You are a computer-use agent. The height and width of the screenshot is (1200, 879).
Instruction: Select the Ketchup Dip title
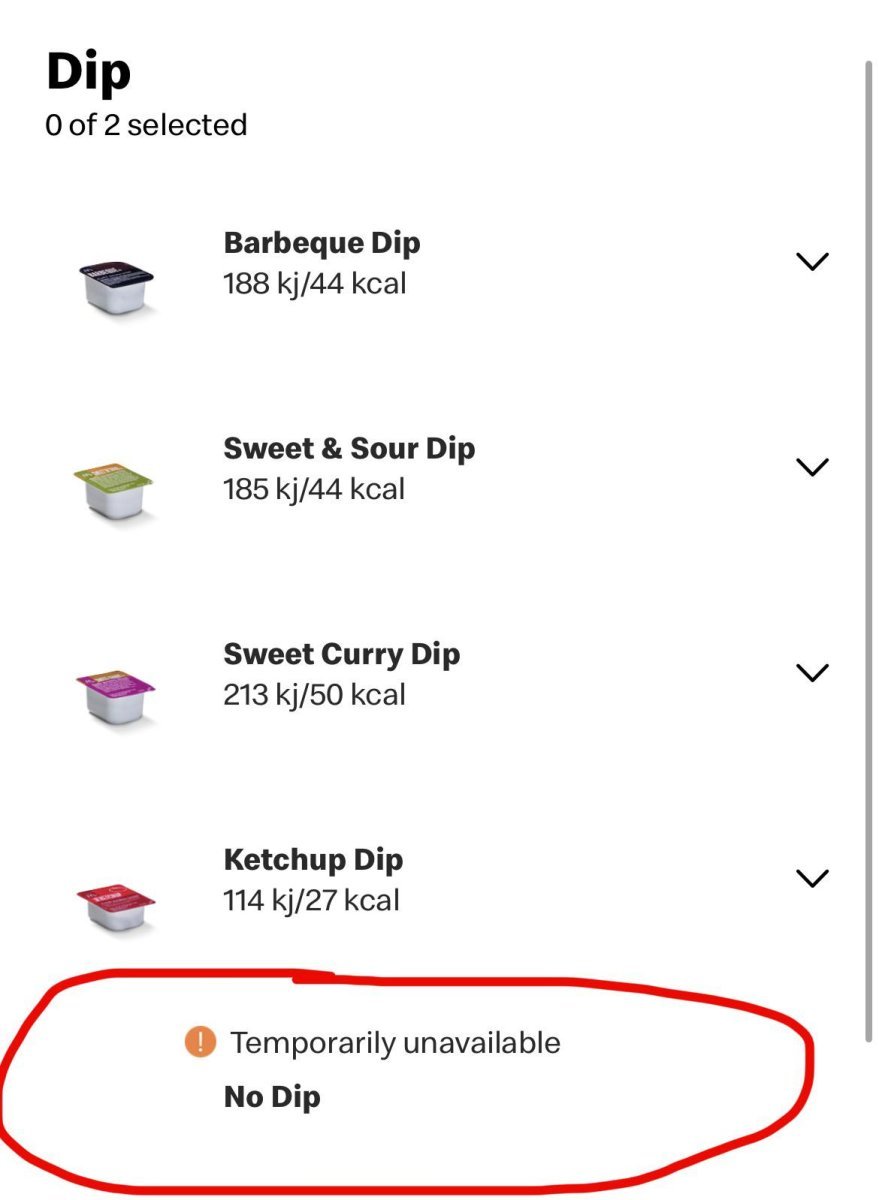313,860
